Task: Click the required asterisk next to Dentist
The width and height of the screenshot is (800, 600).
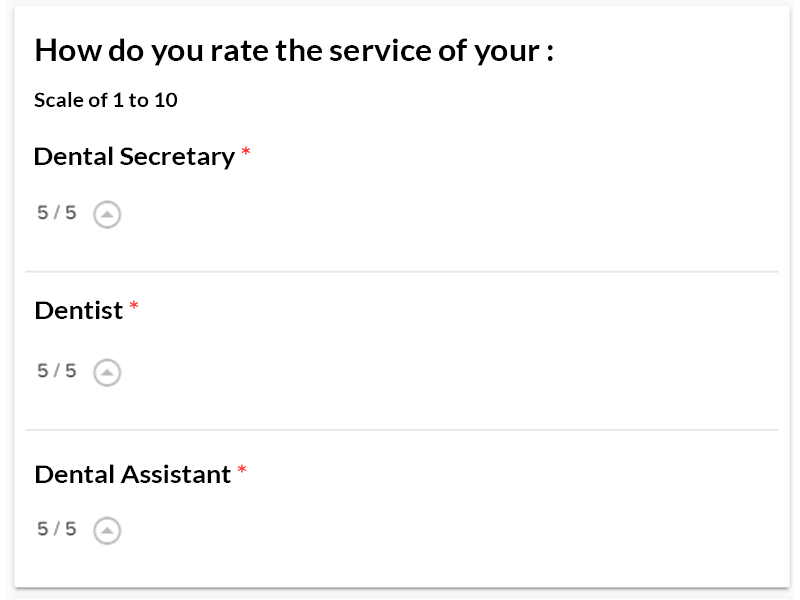Action: [134, 308]
